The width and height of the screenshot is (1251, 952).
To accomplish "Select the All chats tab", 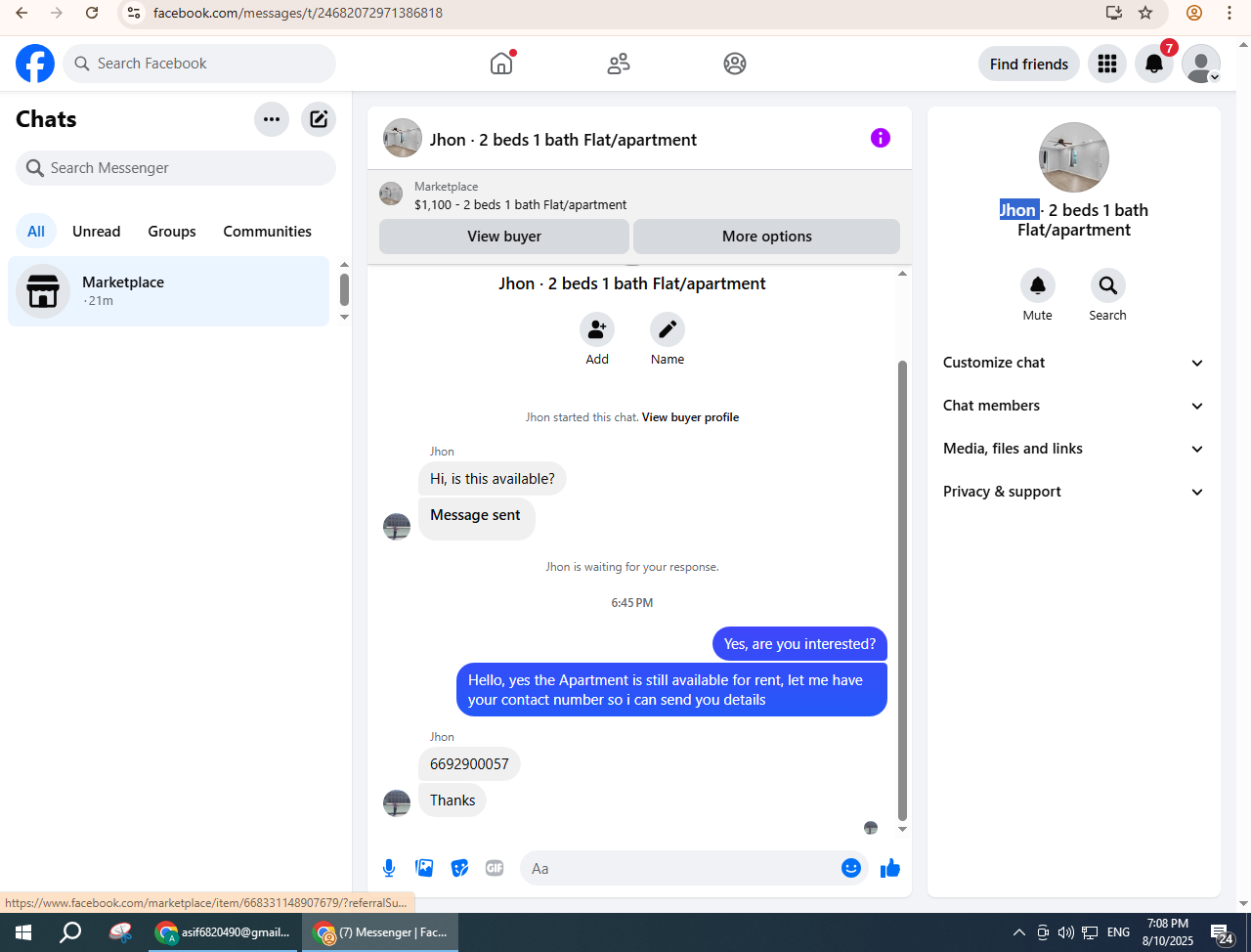I will [36, 232].
